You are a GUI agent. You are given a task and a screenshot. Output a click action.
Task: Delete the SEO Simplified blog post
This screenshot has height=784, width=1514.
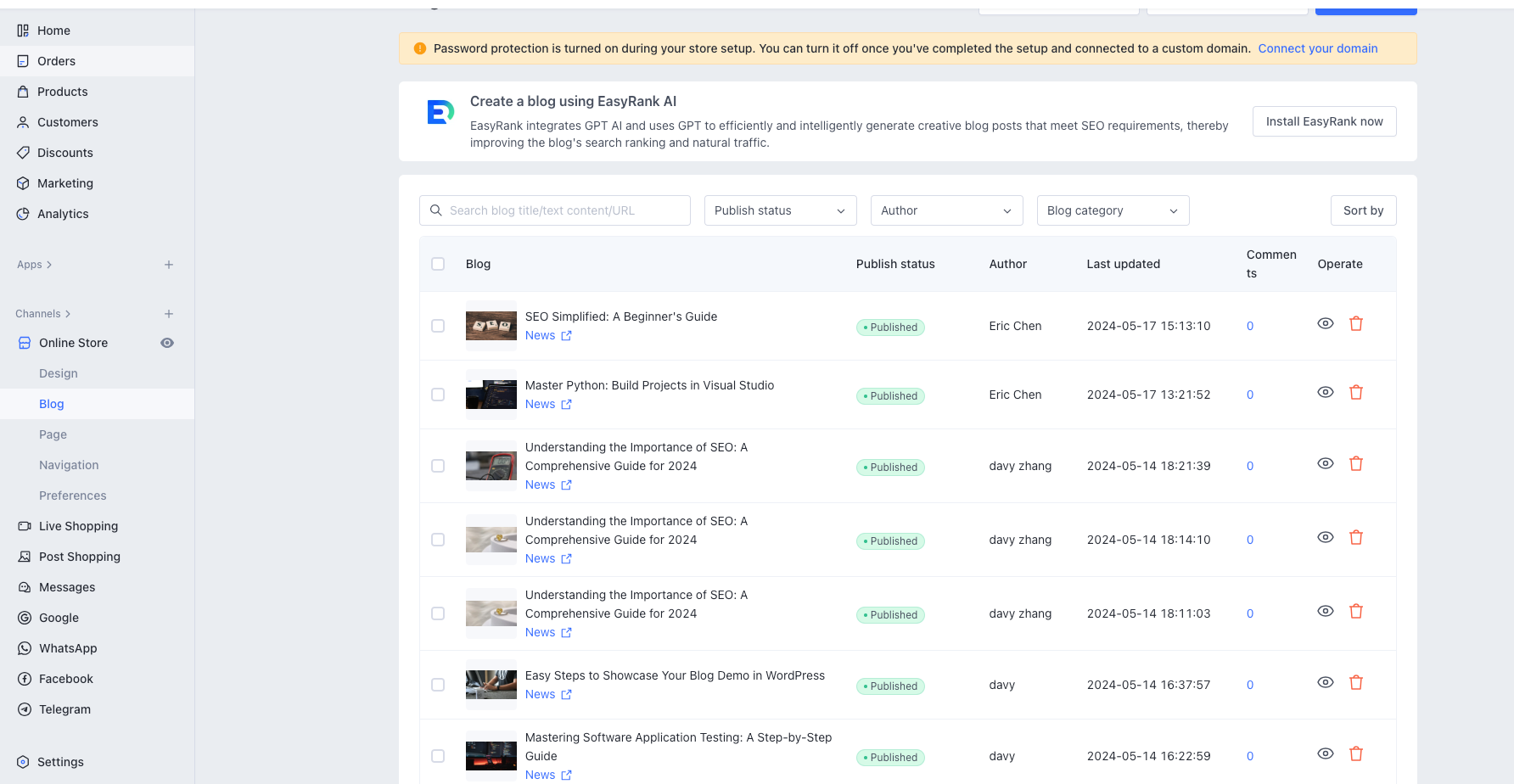coord(1356,323)
